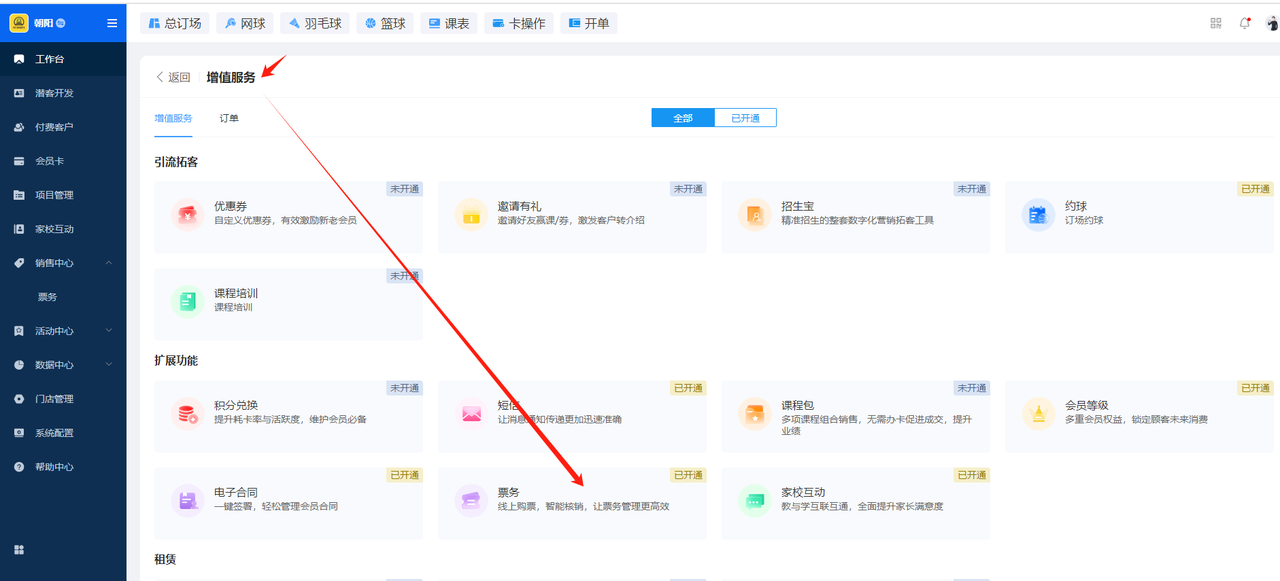This screenshot has height=581, width=1280.
Task: Collapse sidebar with the hamburger menu icon
Action: click(x=112, y=23)
